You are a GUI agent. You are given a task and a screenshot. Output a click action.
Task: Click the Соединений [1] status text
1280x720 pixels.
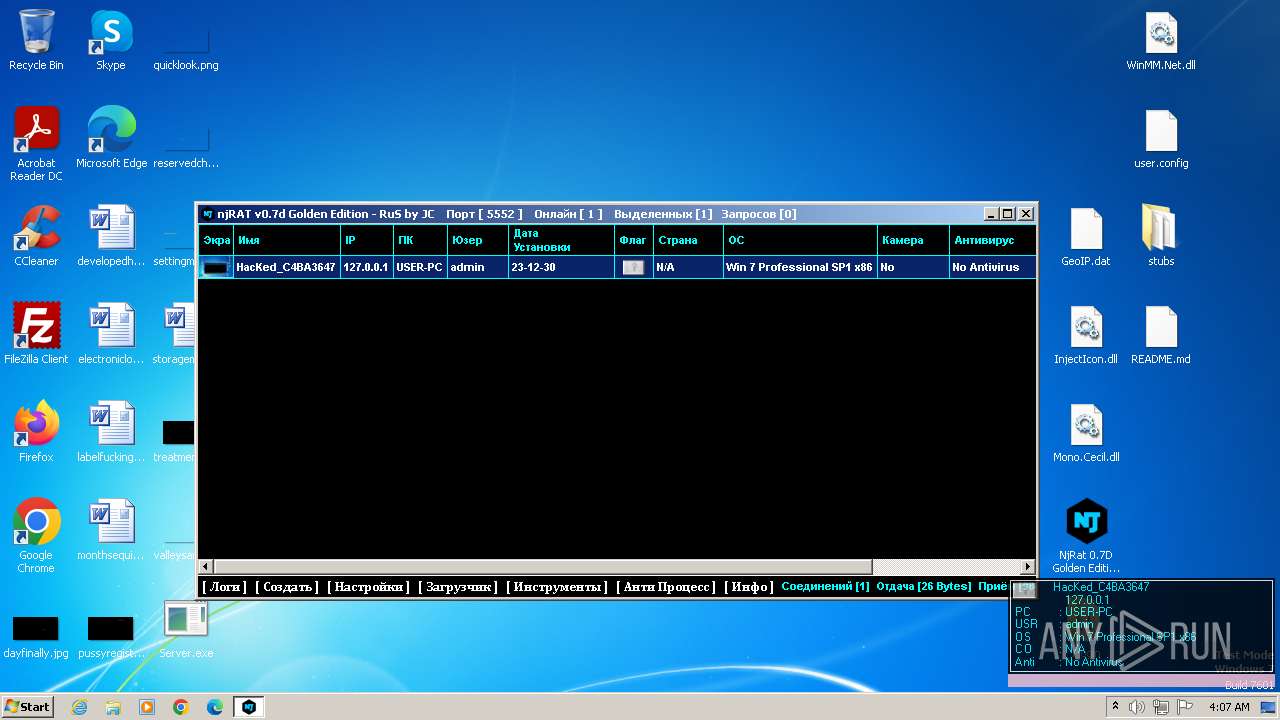click(825, 586)
